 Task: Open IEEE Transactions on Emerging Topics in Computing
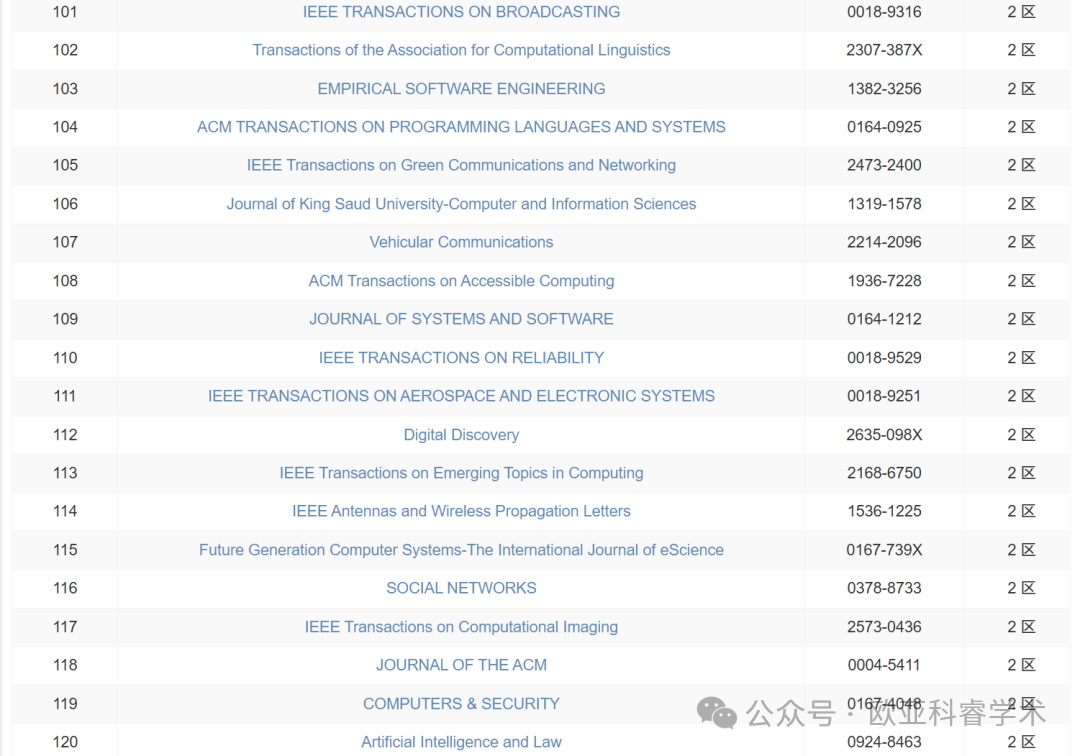coord(461,473)
